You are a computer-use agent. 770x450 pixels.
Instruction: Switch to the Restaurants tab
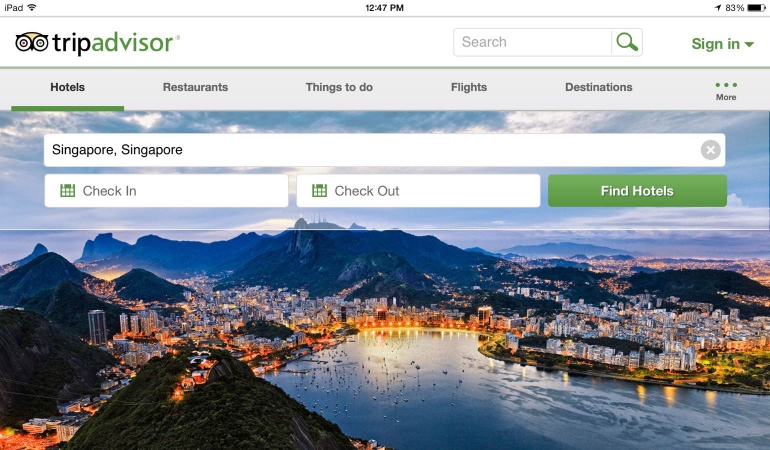[x=195, y=87]
